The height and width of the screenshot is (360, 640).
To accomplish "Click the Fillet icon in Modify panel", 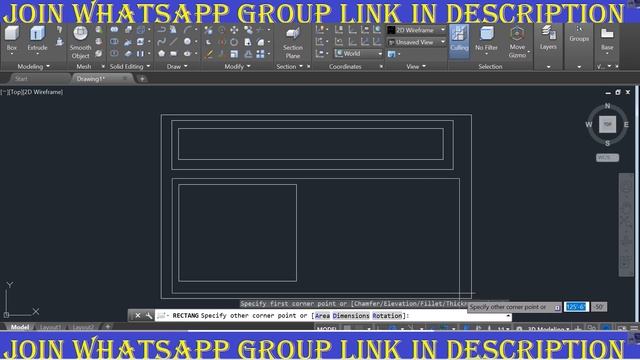I will coord(261,42).
